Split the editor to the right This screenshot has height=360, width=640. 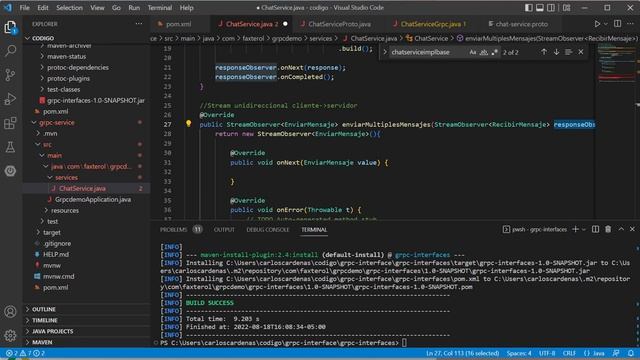[618, 24]
